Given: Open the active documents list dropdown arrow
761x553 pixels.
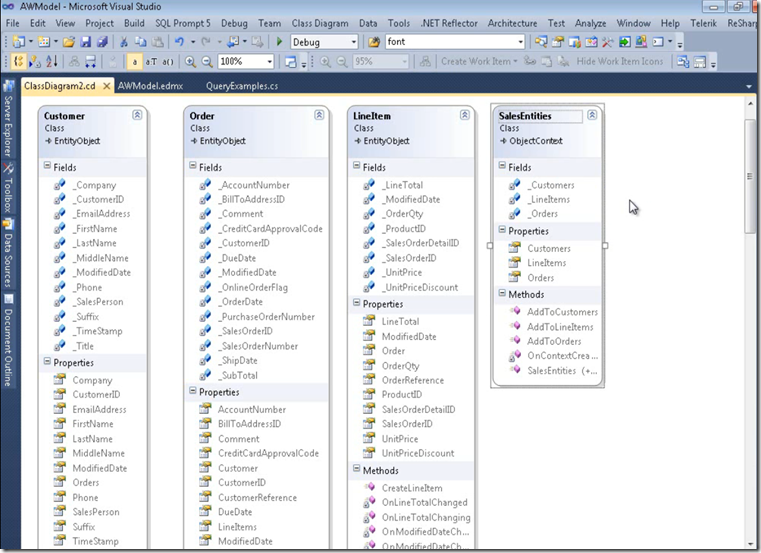Looking at the screenshot, I should click(749, 86).
